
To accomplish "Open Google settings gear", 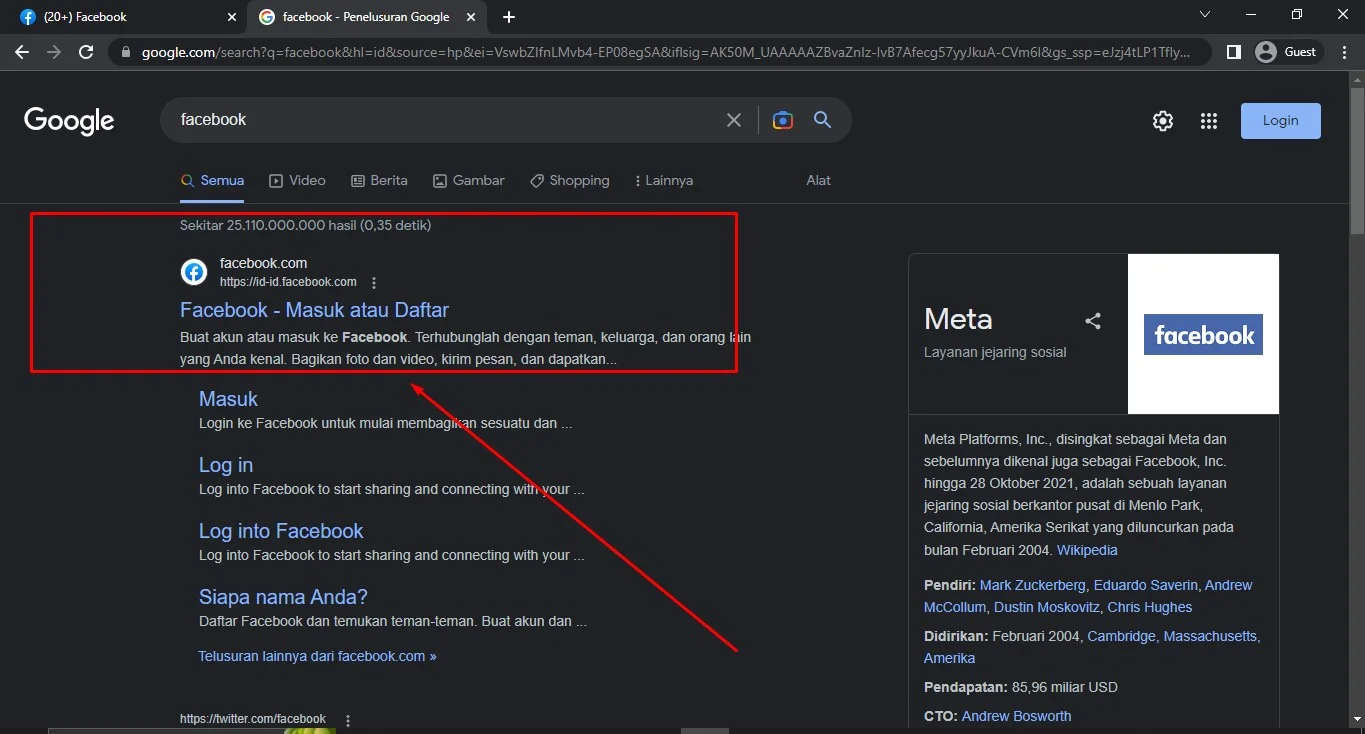I will coord(1162,121).
